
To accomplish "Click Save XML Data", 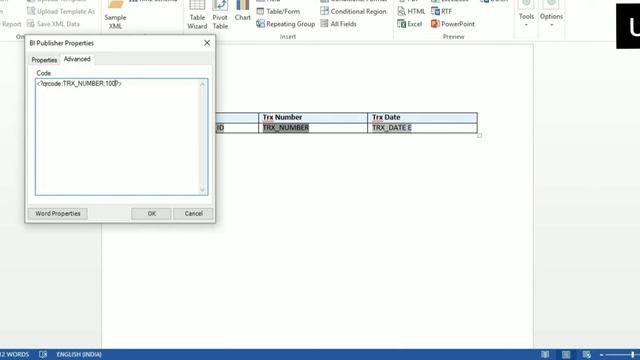I will [x=53, y=24].
